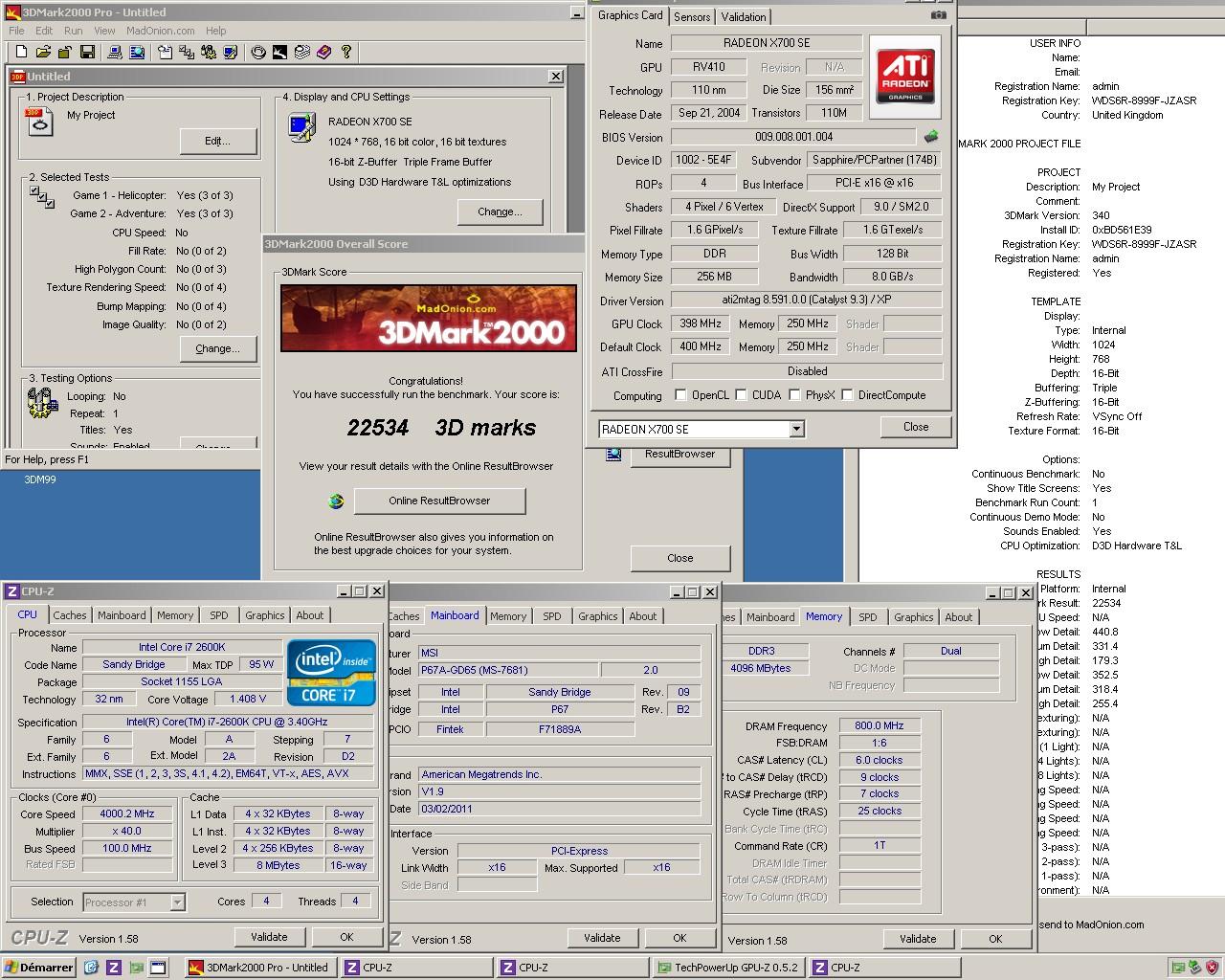Click the 4000.2 MHz Core Speed value

[x=127, y=814]
